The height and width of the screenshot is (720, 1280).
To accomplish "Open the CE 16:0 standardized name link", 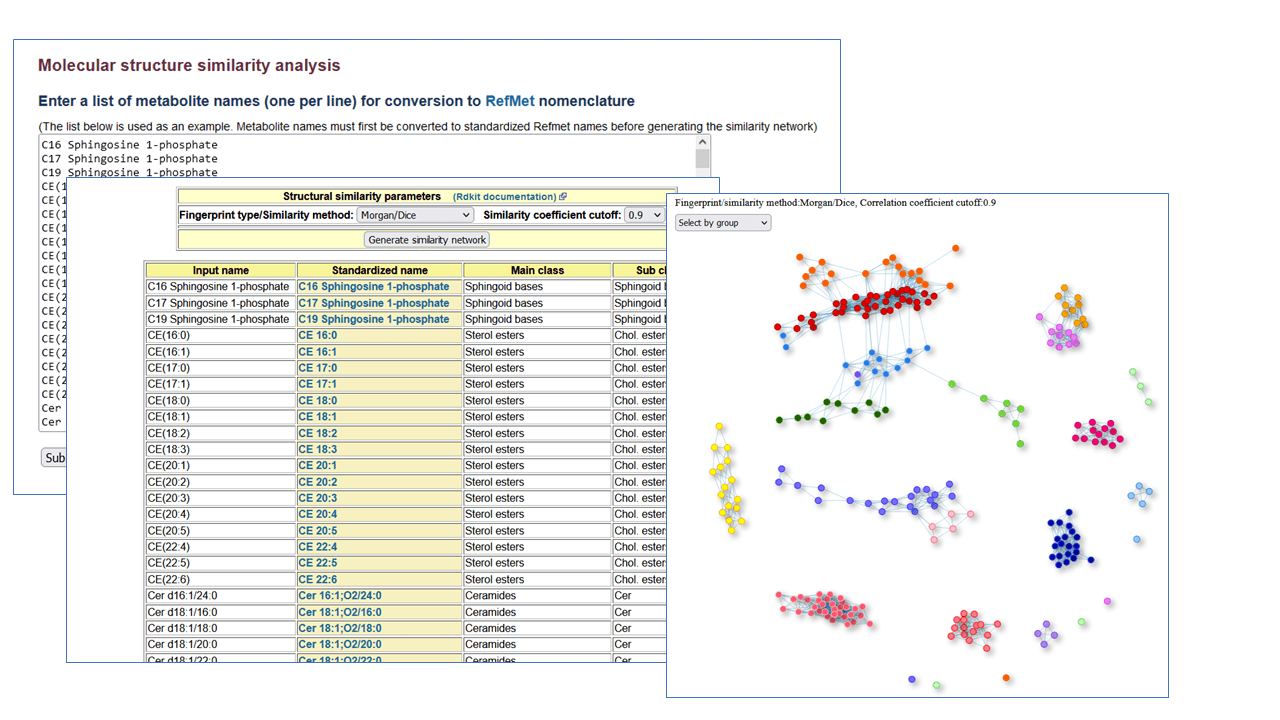I will tap(317, 336).
